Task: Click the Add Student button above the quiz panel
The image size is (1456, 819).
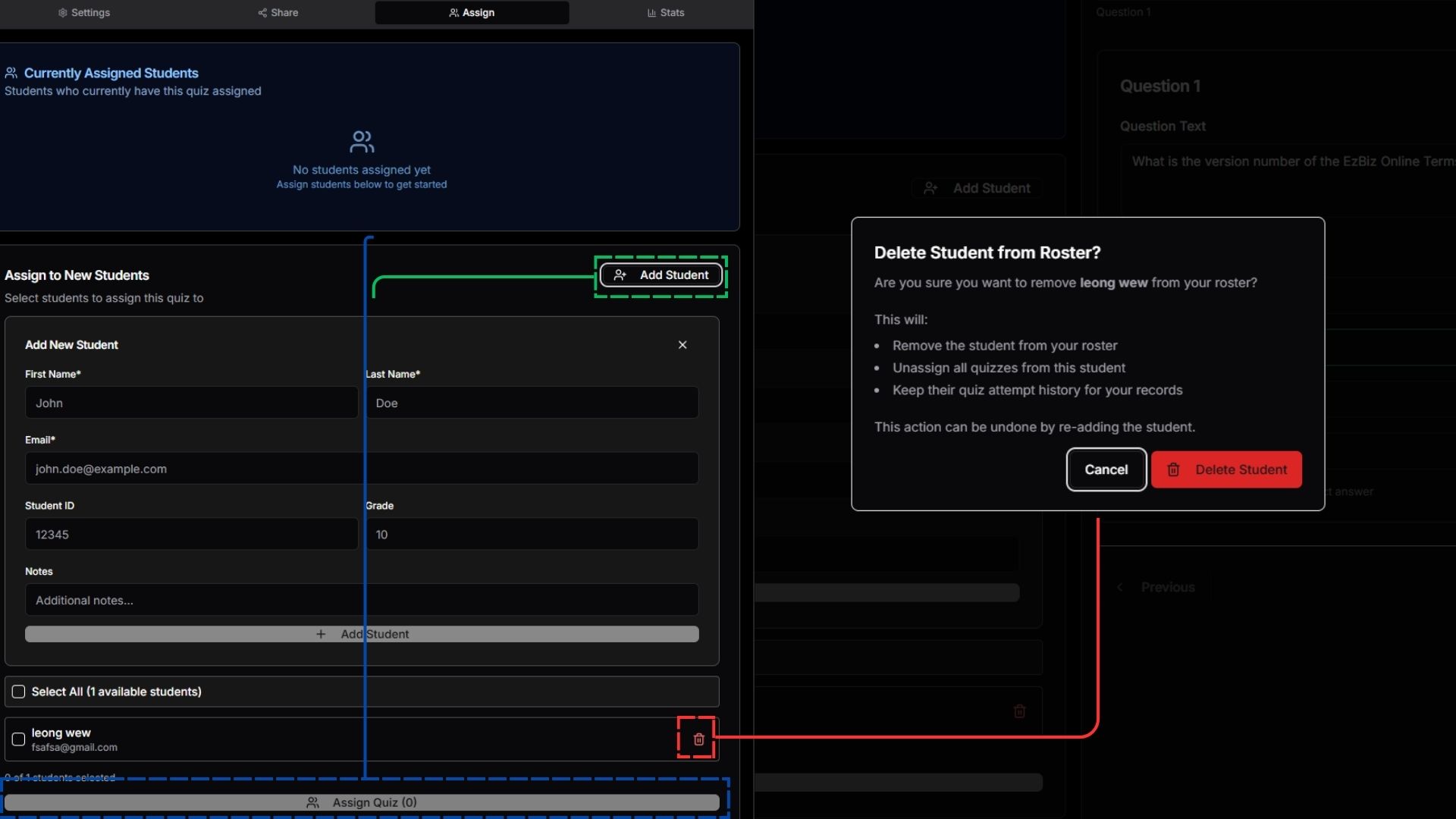Action: tap(976, 187)
